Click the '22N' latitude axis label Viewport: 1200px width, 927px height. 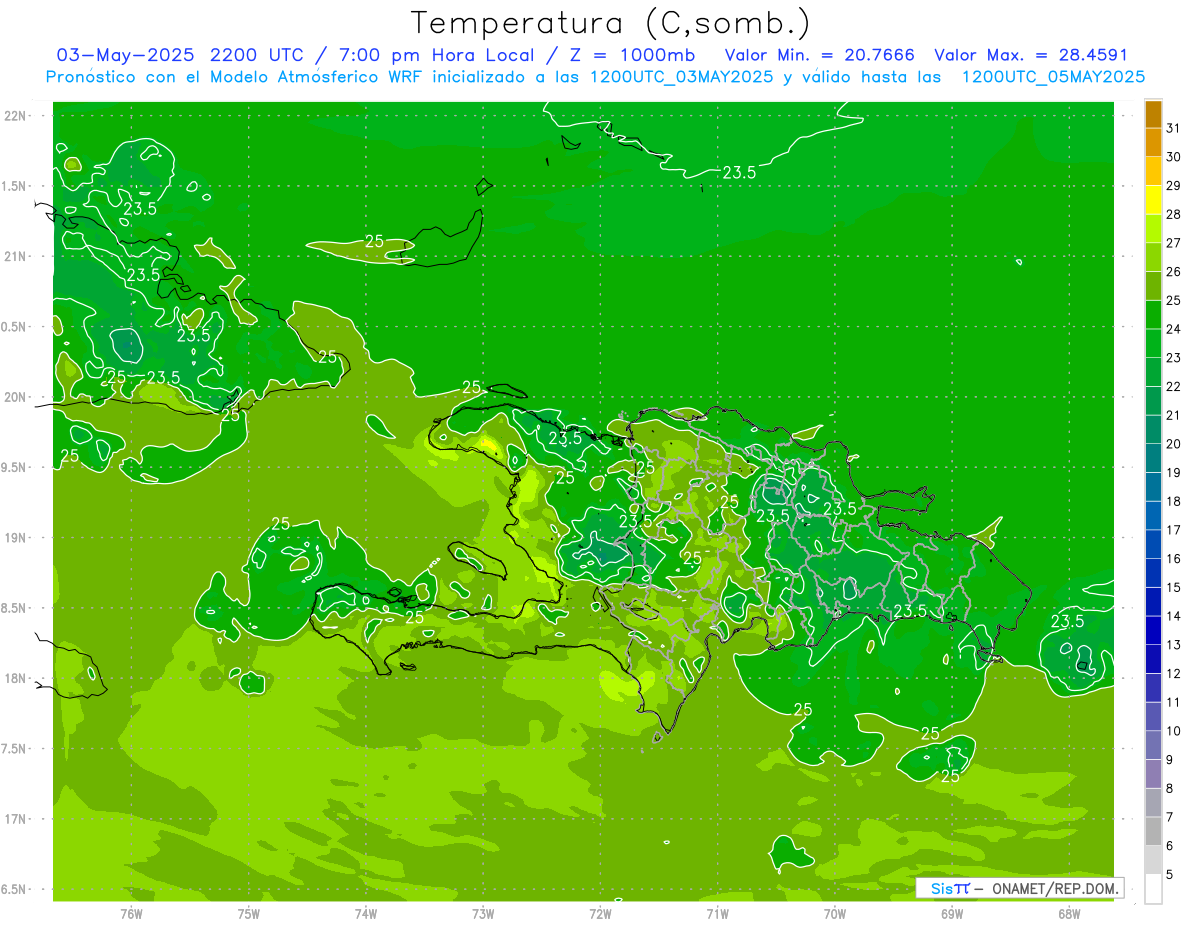(15, 116)
